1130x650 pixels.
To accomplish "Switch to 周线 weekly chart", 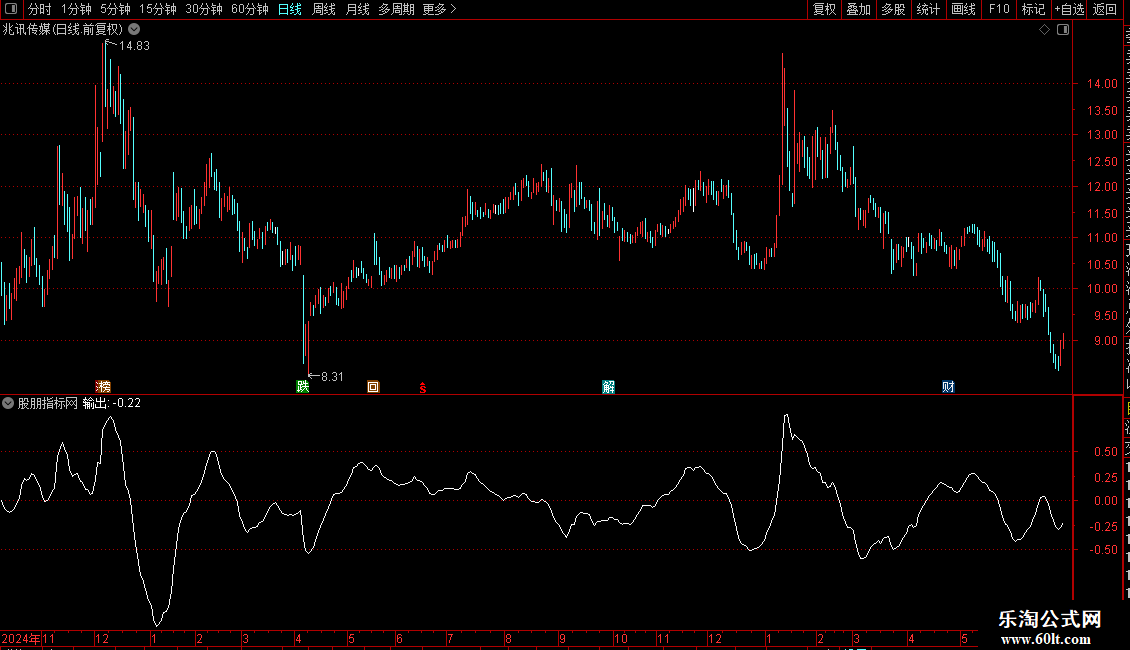I will coord(324,9).
